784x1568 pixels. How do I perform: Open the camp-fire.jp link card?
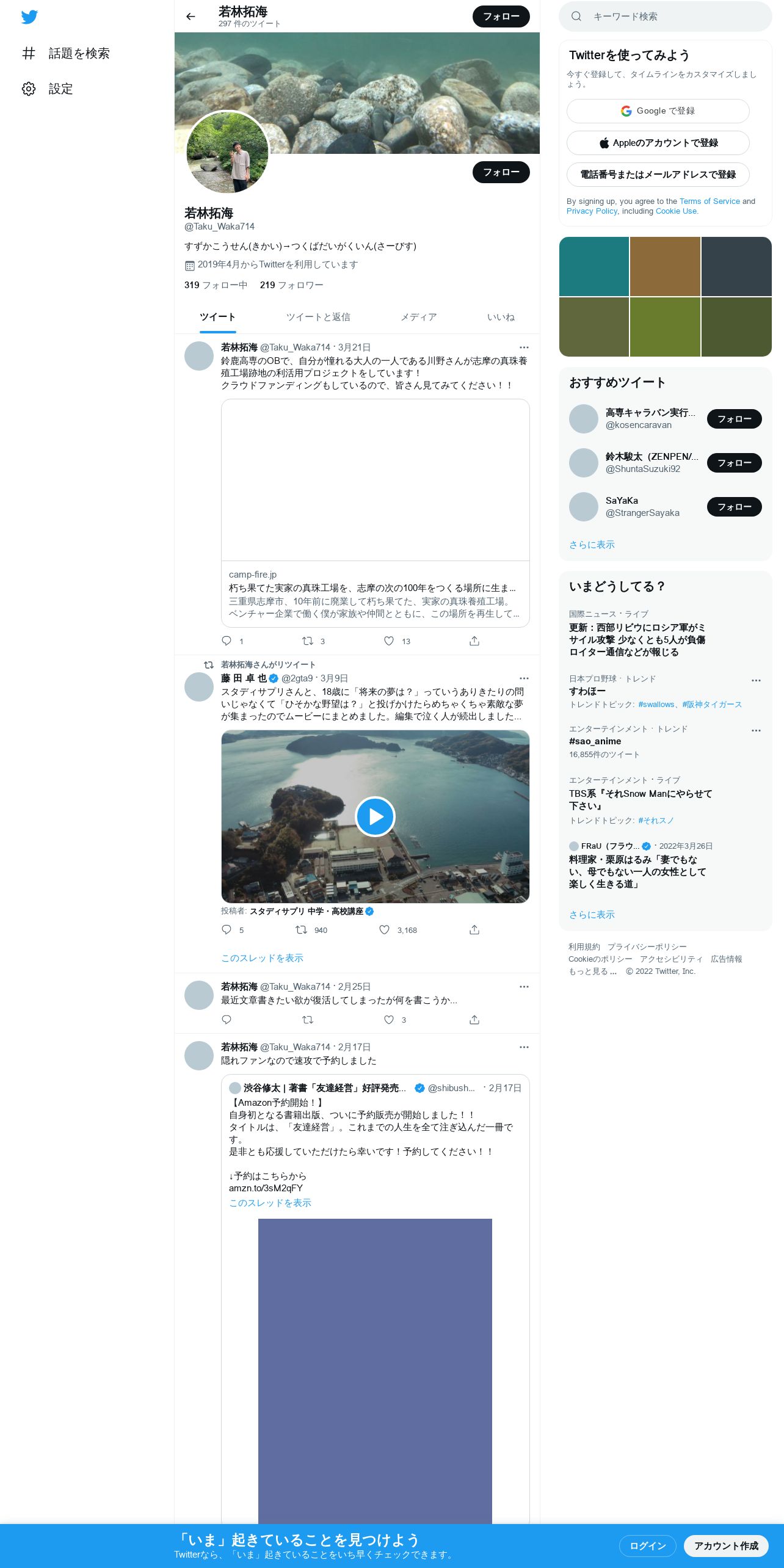(375, 513)
